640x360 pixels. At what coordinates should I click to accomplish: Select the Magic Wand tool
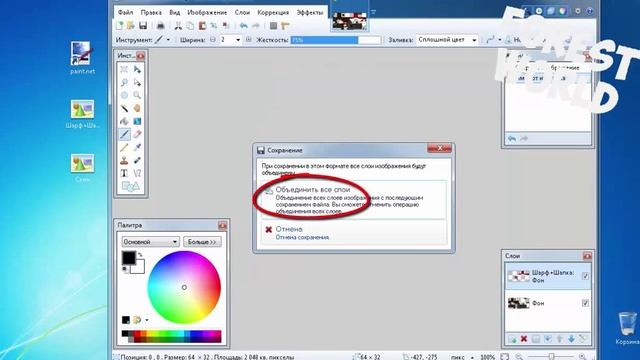coord(124,108)
